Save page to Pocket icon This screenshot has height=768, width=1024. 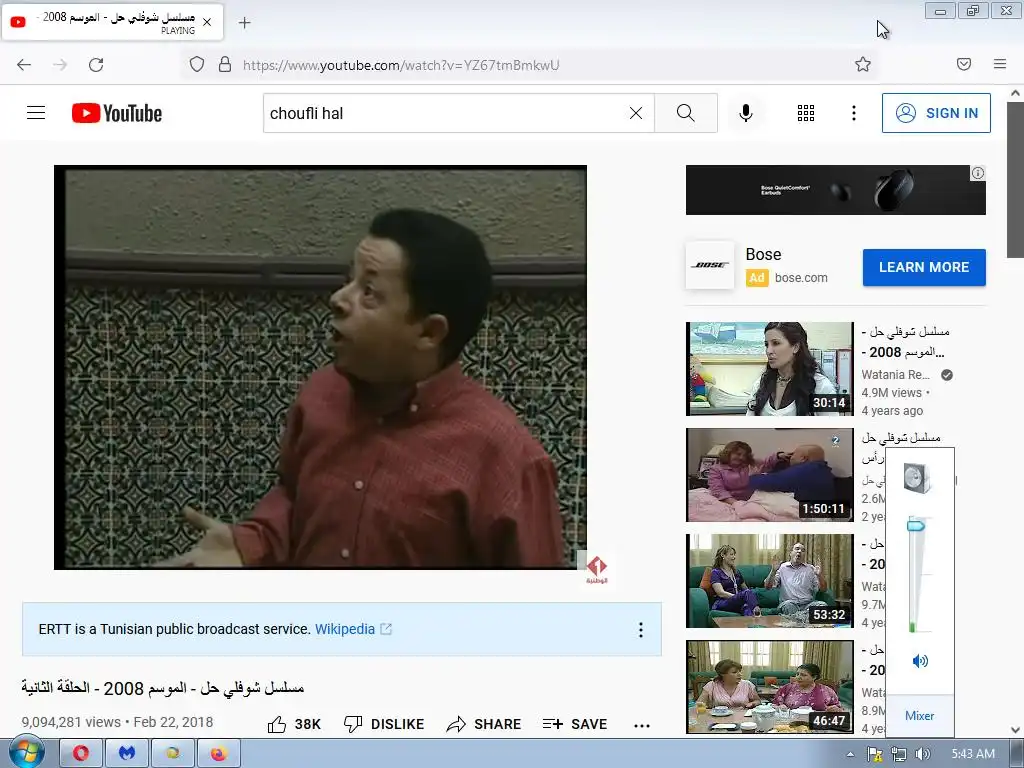964,64
